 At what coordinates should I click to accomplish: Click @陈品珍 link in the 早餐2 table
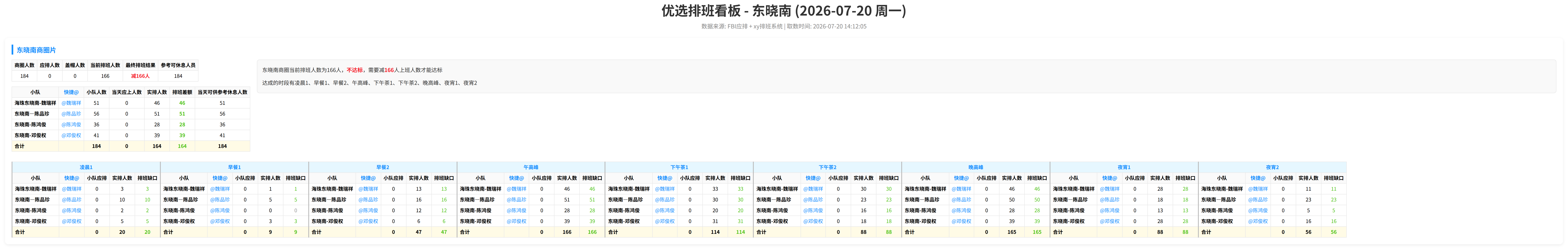pos(368,200)
